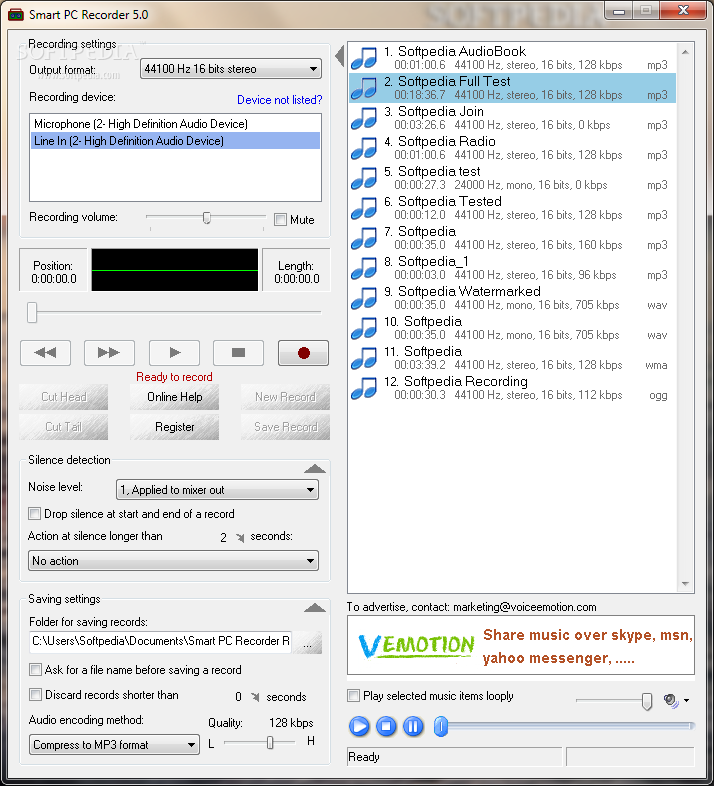The height and width of the screenshot is (786, 714).
Task: Open the No action dropdown
Action: pyautogui.click(x=173, y=560)
